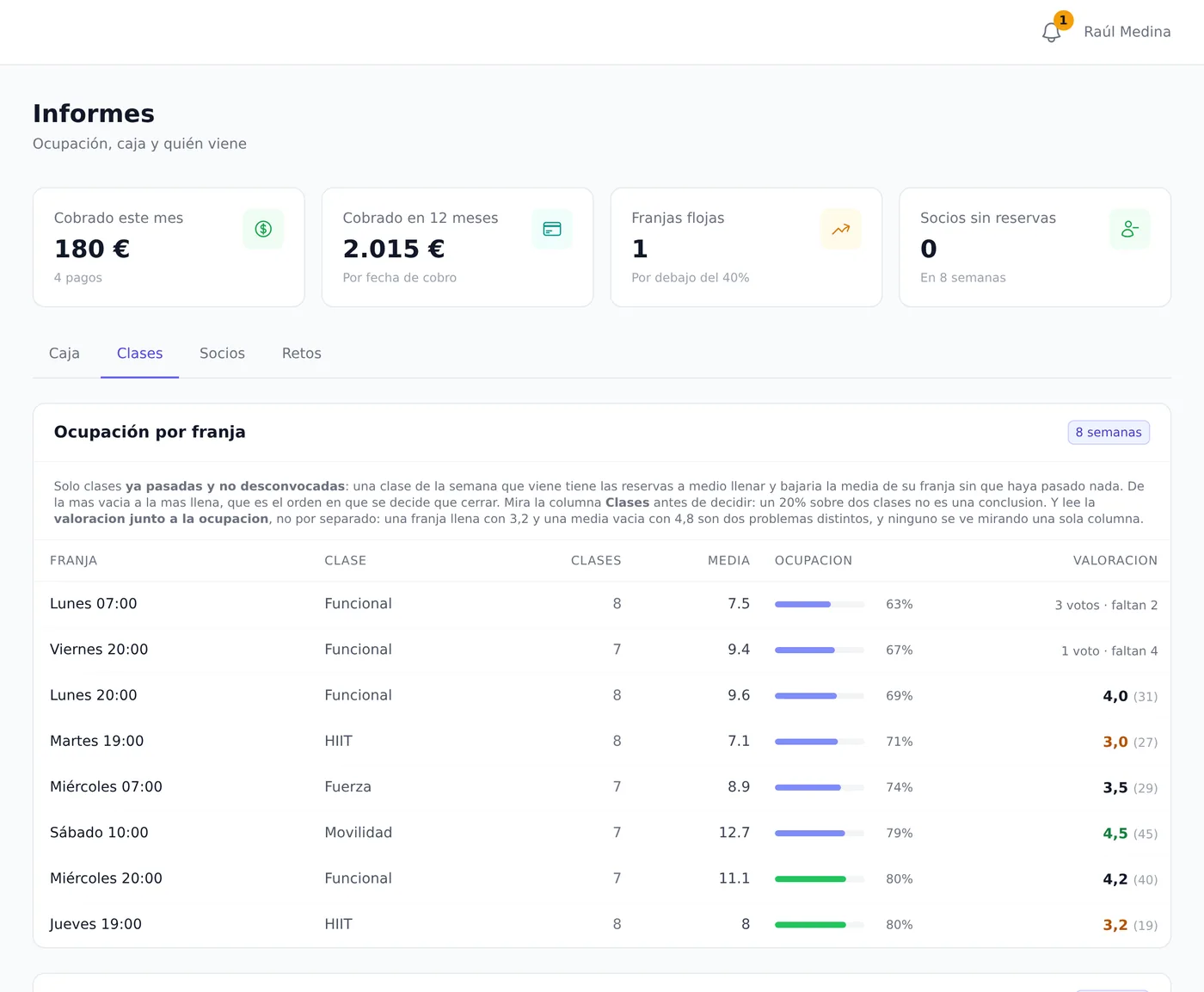Click the Por debajo del 40% caption
1204x992 pixels.
click(x=691, y=278)
